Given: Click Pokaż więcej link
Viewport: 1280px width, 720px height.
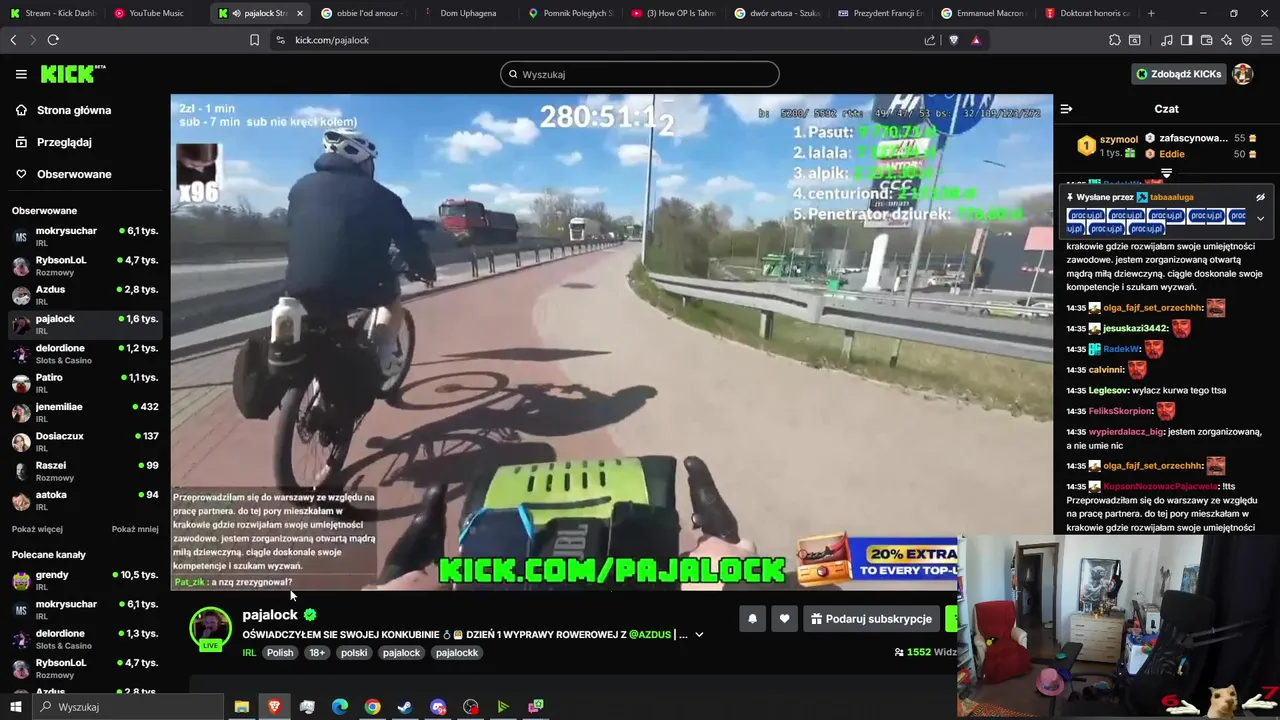Looking at the screenshot, I should (37, 529).
